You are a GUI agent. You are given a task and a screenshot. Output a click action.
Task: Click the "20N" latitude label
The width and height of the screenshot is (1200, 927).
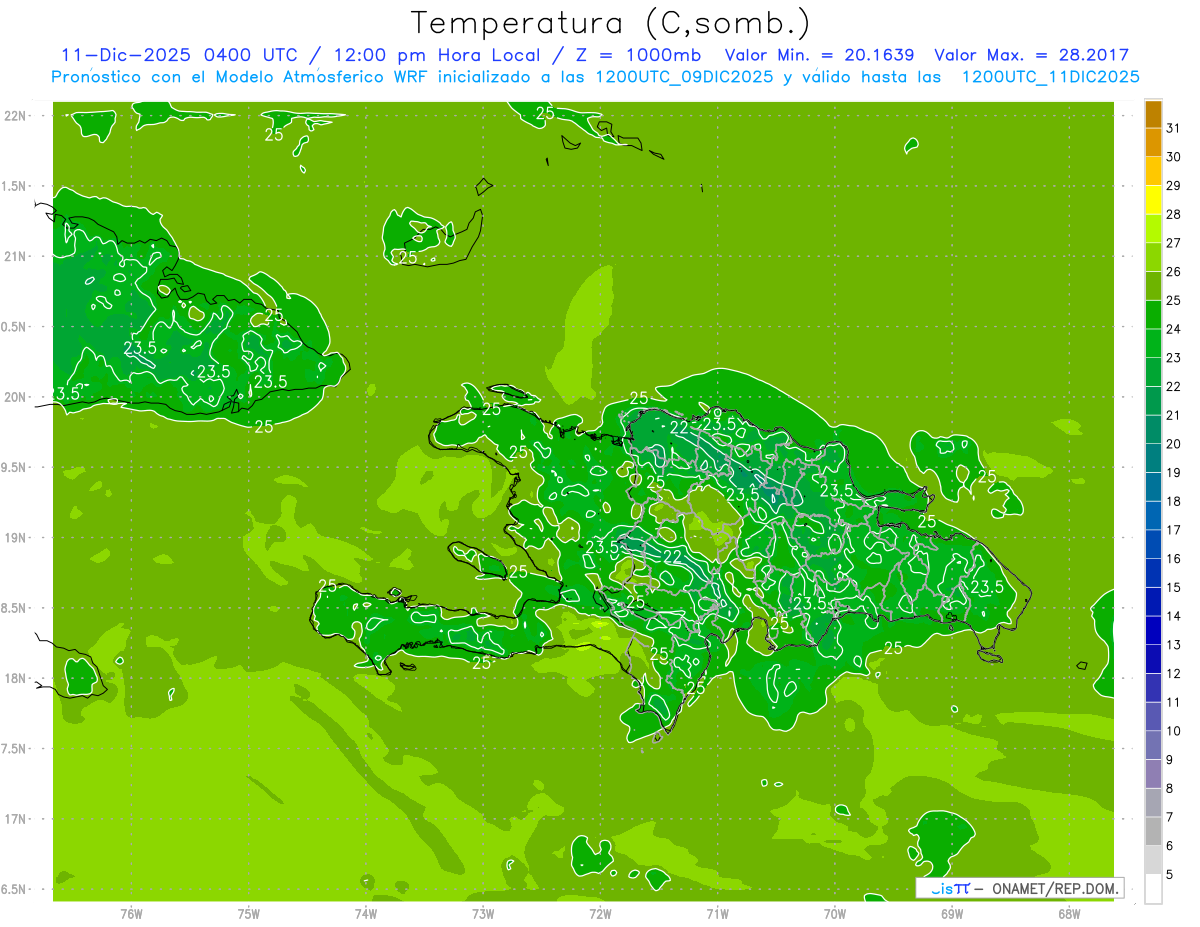point(16,397)
